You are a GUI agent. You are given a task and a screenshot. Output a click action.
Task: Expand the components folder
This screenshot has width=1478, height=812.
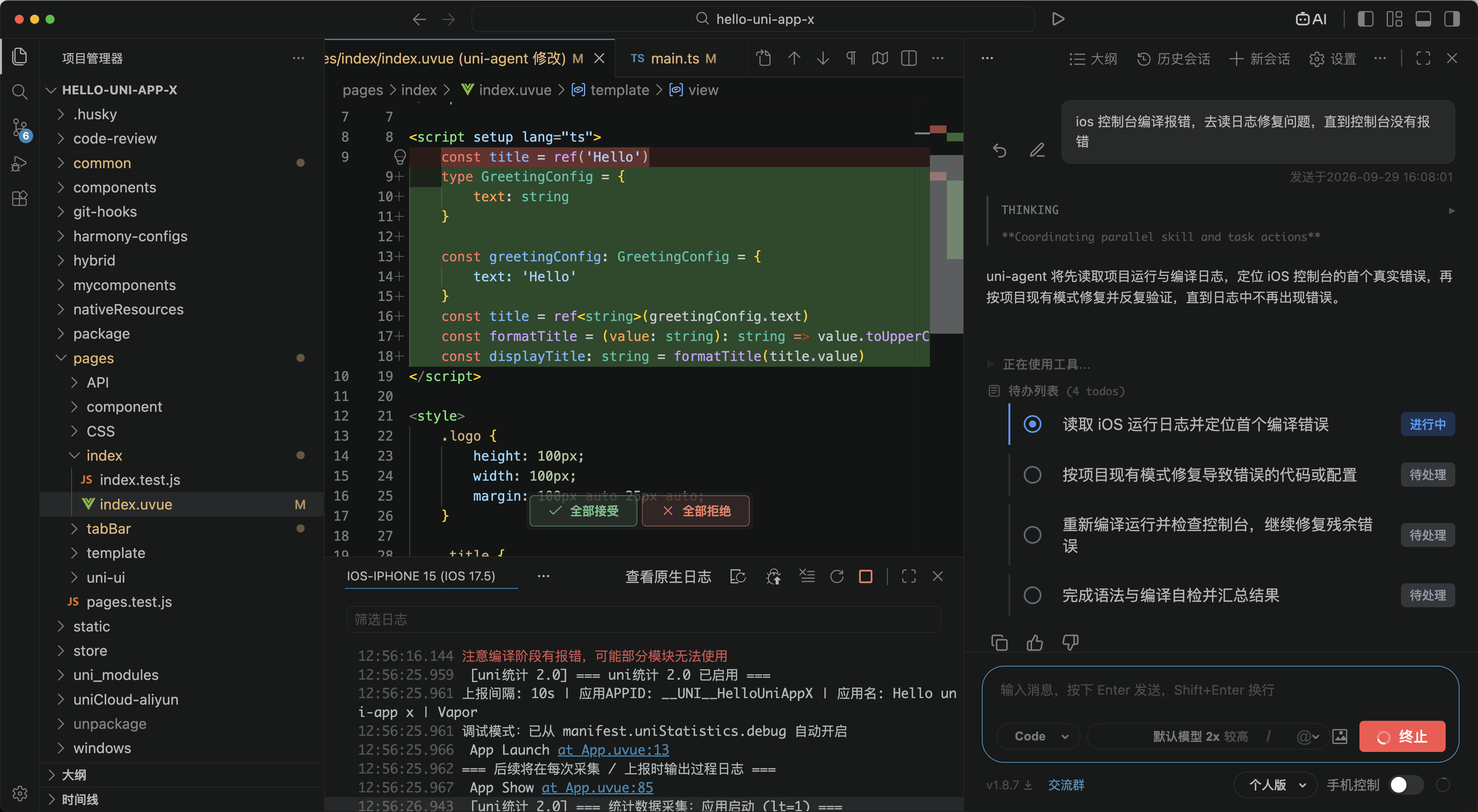62,188
